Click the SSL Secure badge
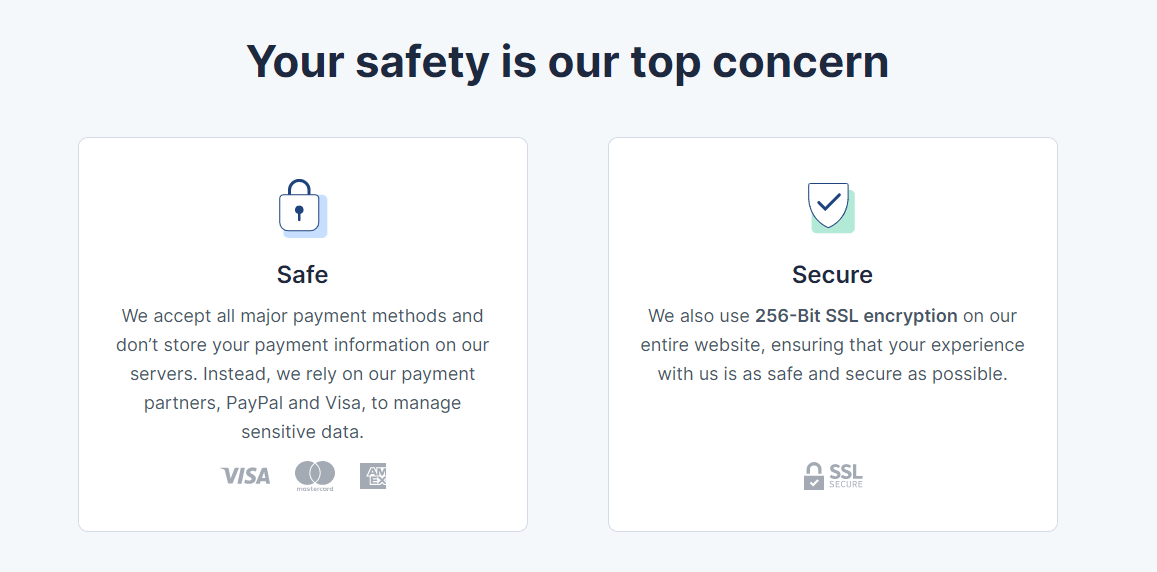The image size is (1157, 572). point(833,476)
